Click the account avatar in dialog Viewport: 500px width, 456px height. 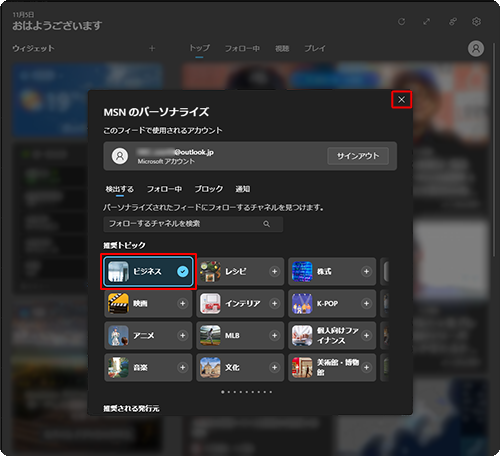tap(120, 156)
